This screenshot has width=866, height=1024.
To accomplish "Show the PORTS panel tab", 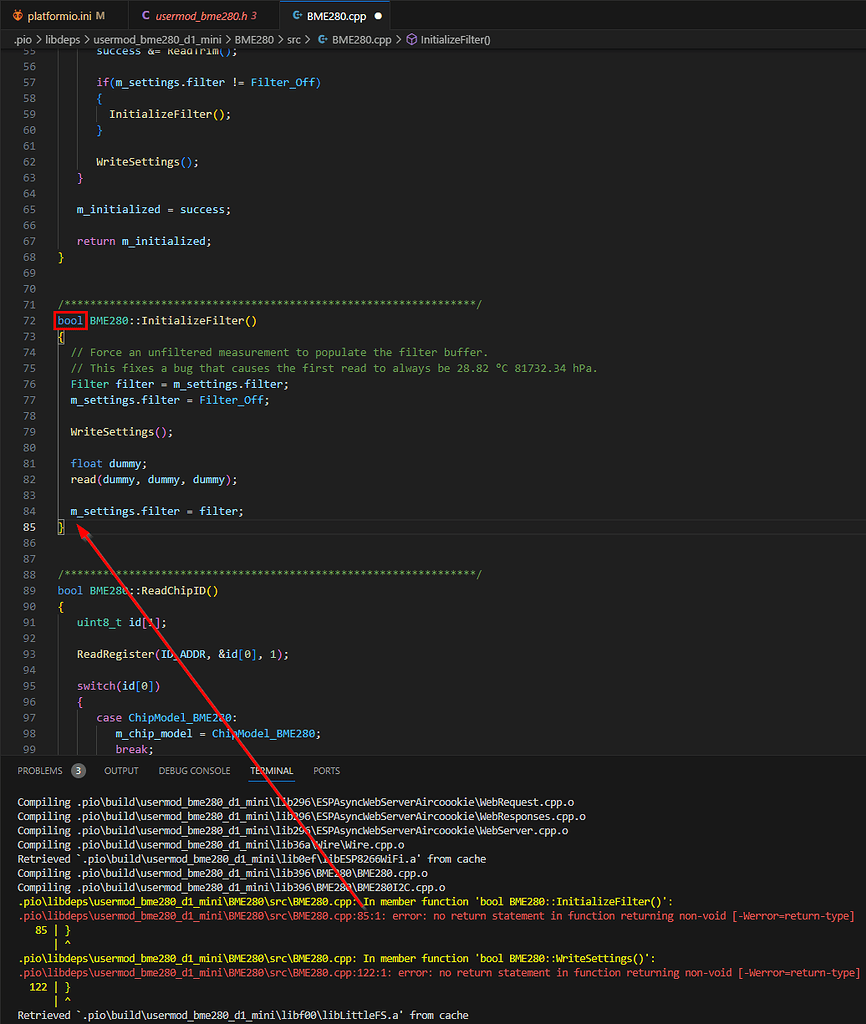I will (327, 771).
